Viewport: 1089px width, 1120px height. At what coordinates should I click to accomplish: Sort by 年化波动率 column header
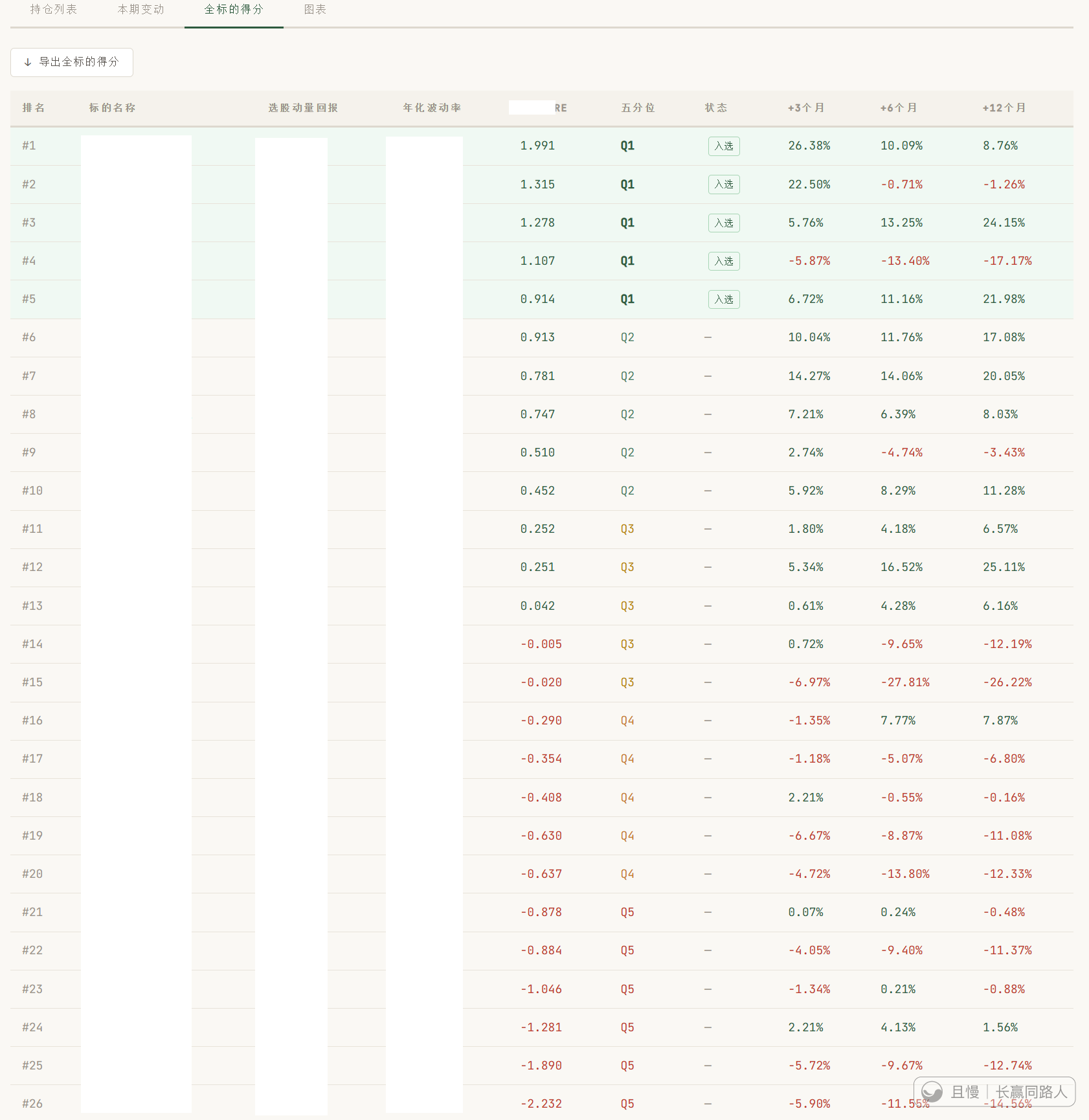(x=432, y=108)
